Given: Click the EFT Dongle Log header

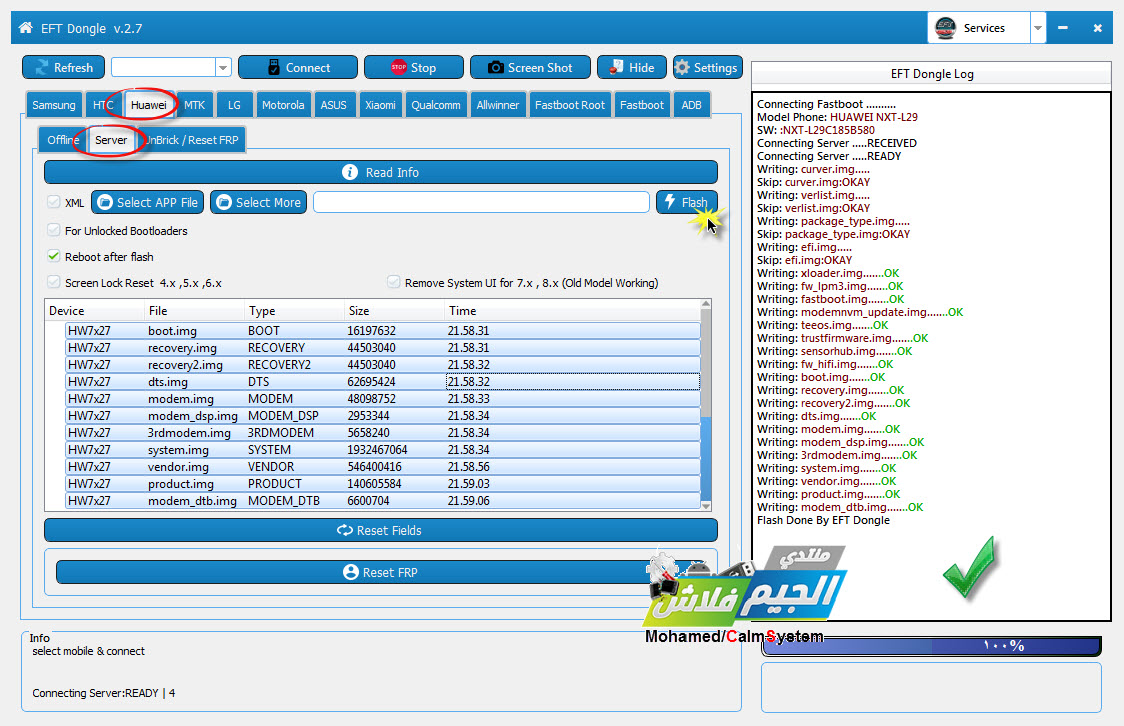Looking at the screenshot, I should 932,74.
